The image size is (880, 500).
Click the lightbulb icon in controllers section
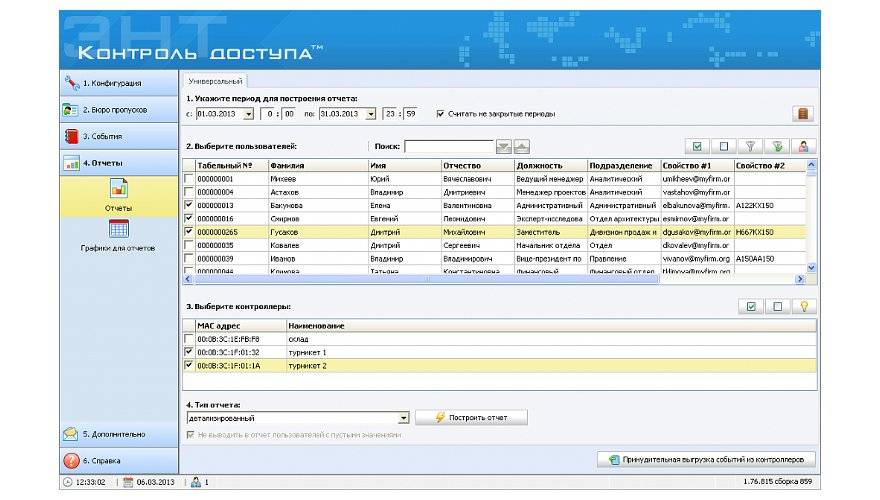point(803,307)
